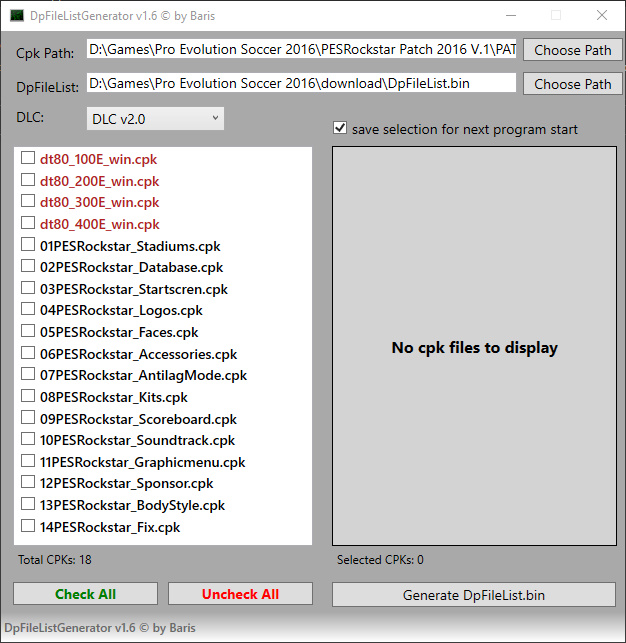Open the DLC version dropdown
The width and height of the screenshot is (626, 643).
pyautogui.click(x=155, y=119)
